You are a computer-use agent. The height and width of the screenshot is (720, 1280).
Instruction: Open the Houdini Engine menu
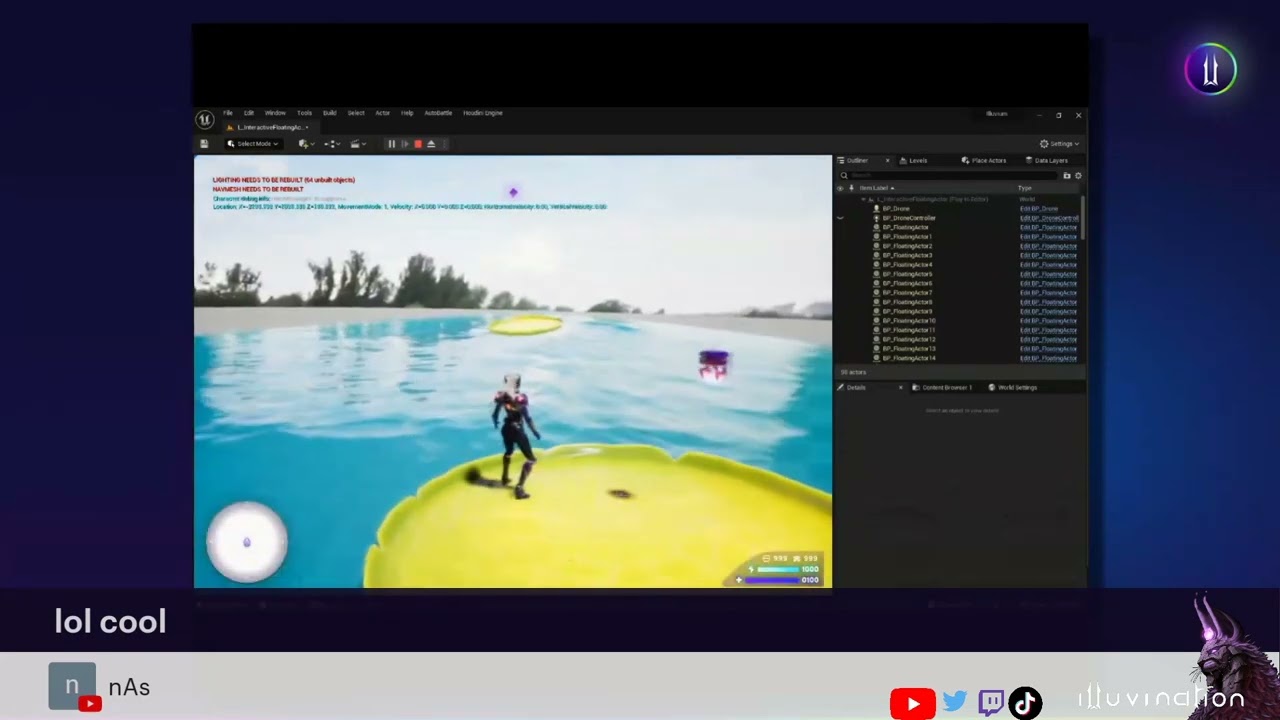click(483, 113)
